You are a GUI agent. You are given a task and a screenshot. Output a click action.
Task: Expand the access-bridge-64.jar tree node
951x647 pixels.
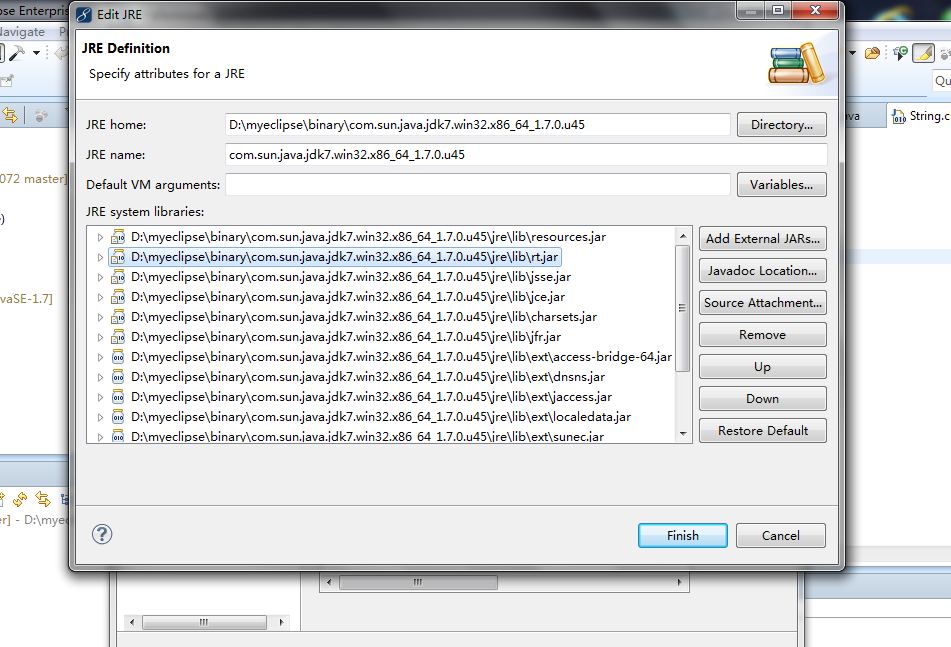[x=100, y=357]
